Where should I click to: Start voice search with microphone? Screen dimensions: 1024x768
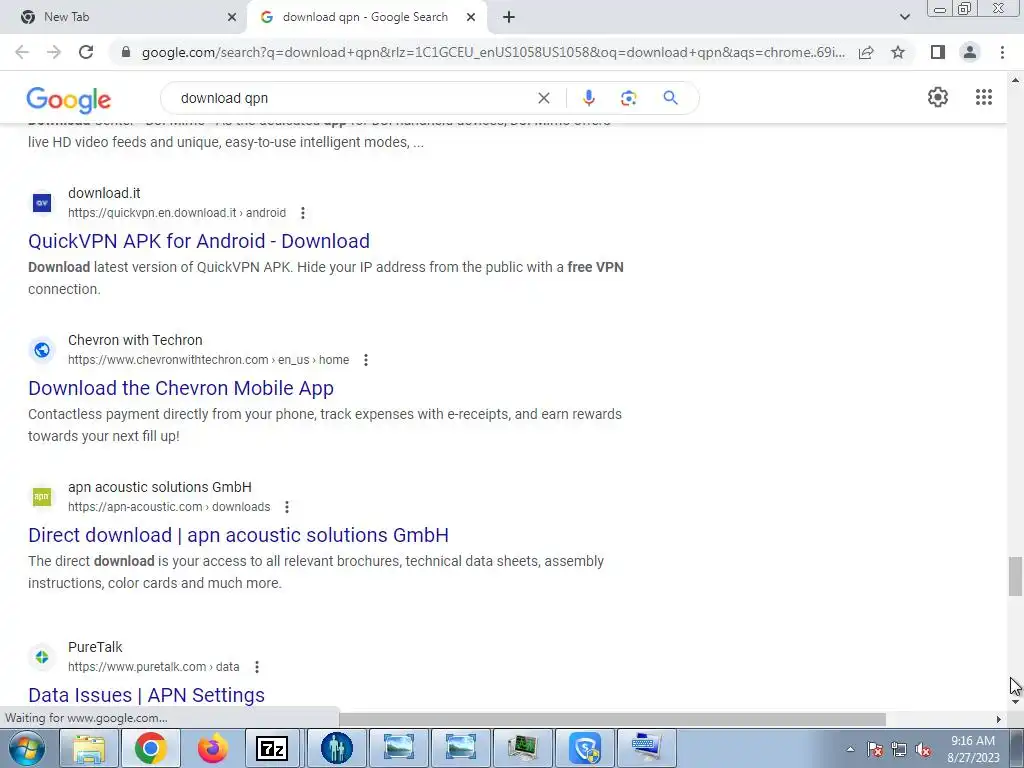click(588, 98)
